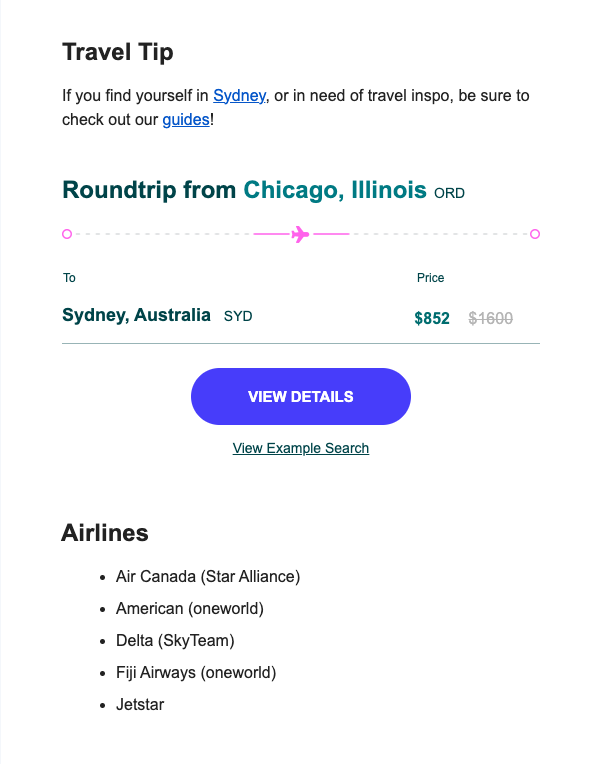600x764 pixels.
Task: Click the left pink origin circle marker
Action: [67, 234]
